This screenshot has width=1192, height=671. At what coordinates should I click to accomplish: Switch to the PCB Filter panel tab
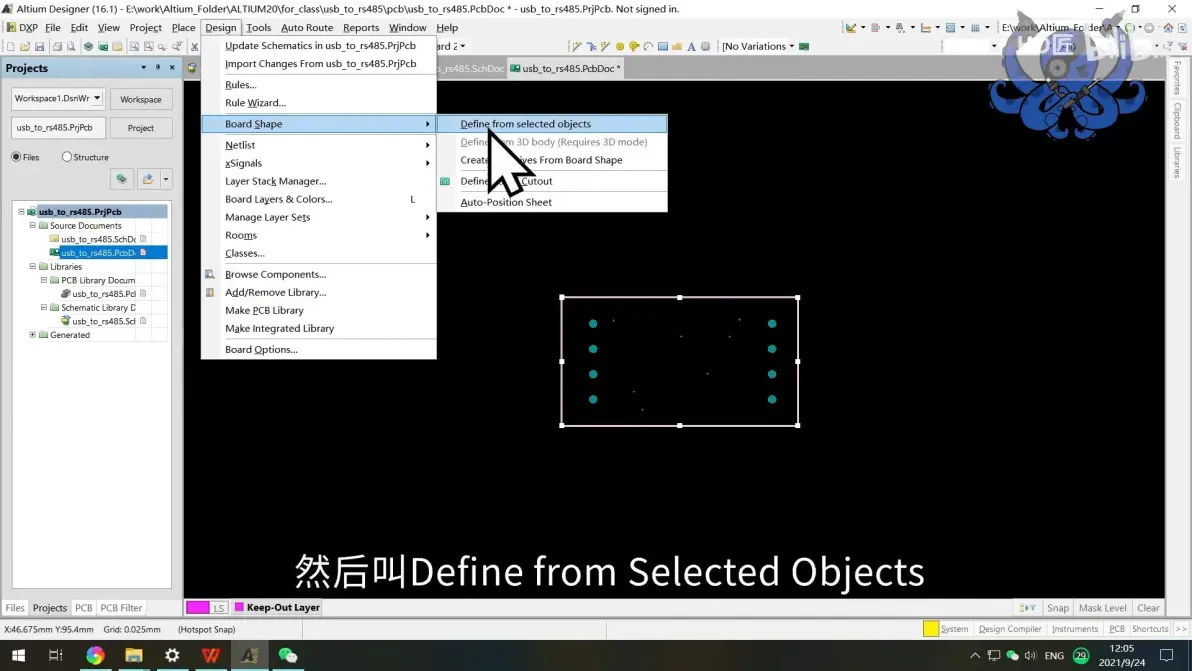click(x=121, y=608)
